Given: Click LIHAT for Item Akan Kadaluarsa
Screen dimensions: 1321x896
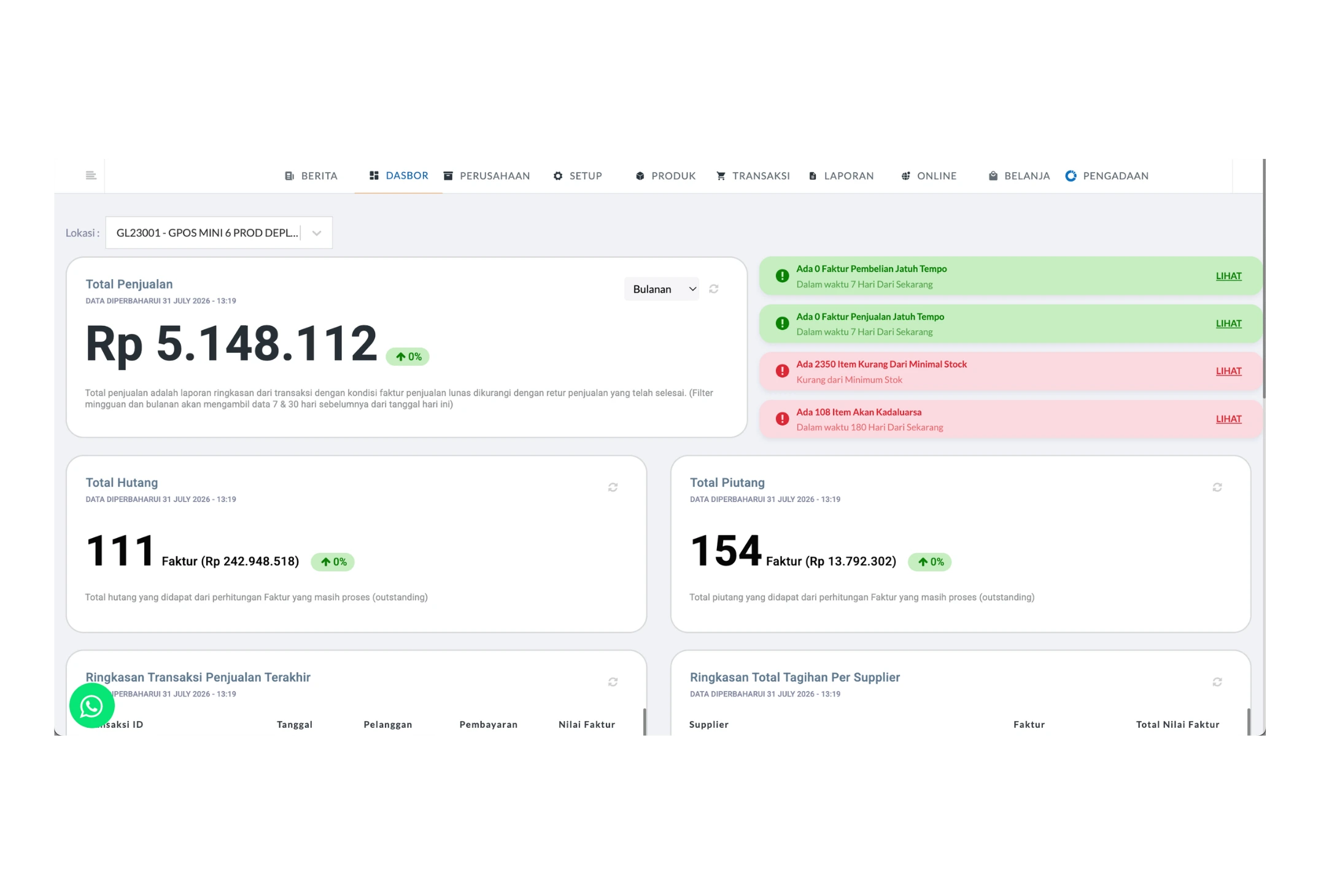Looking at the screenshot, I should (1229, 419).
